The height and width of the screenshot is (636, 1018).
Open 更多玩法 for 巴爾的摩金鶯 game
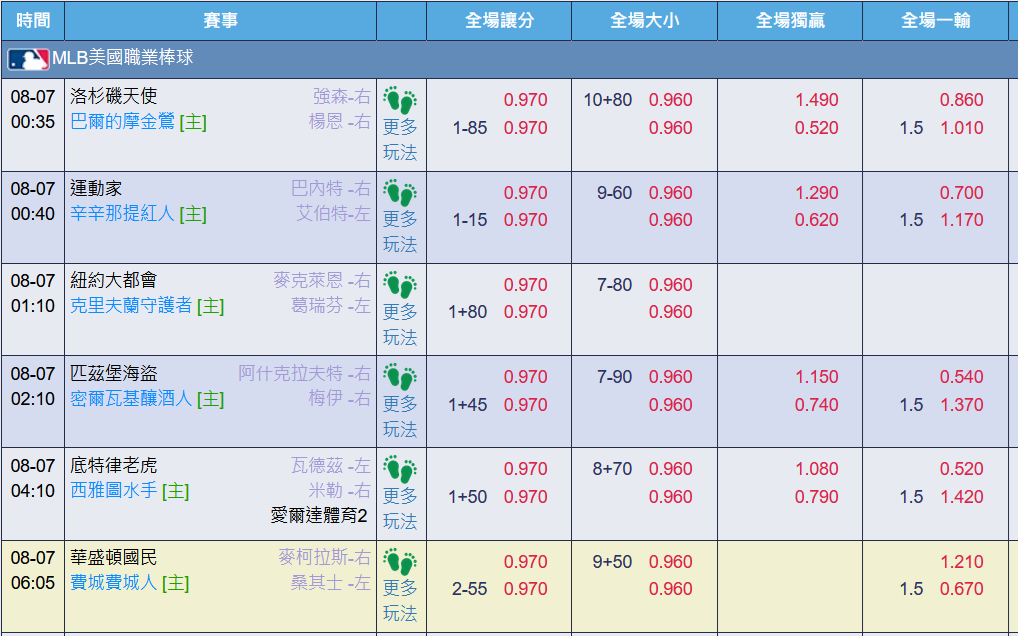tap(400, 140)
